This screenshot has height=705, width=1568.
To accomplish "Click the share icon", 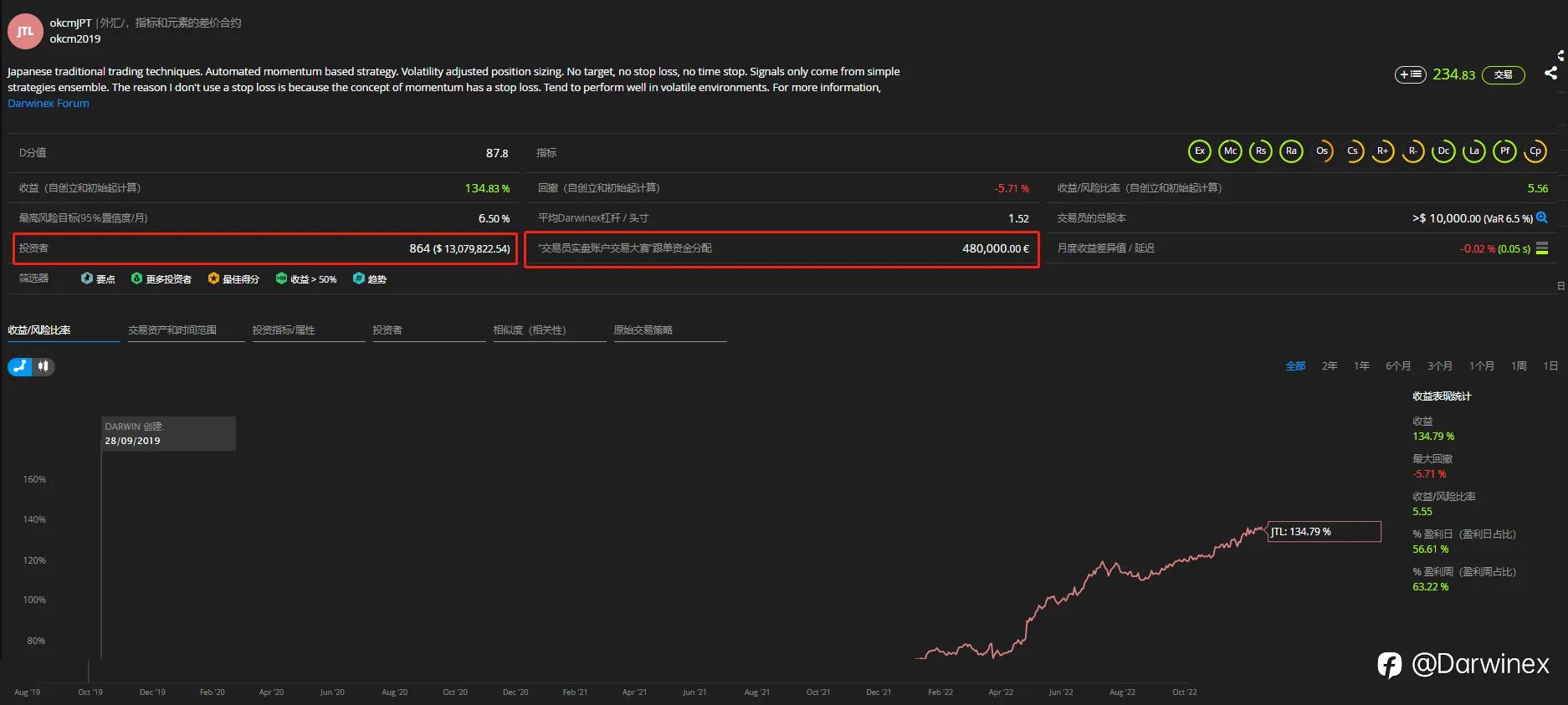I will 1550,73.
